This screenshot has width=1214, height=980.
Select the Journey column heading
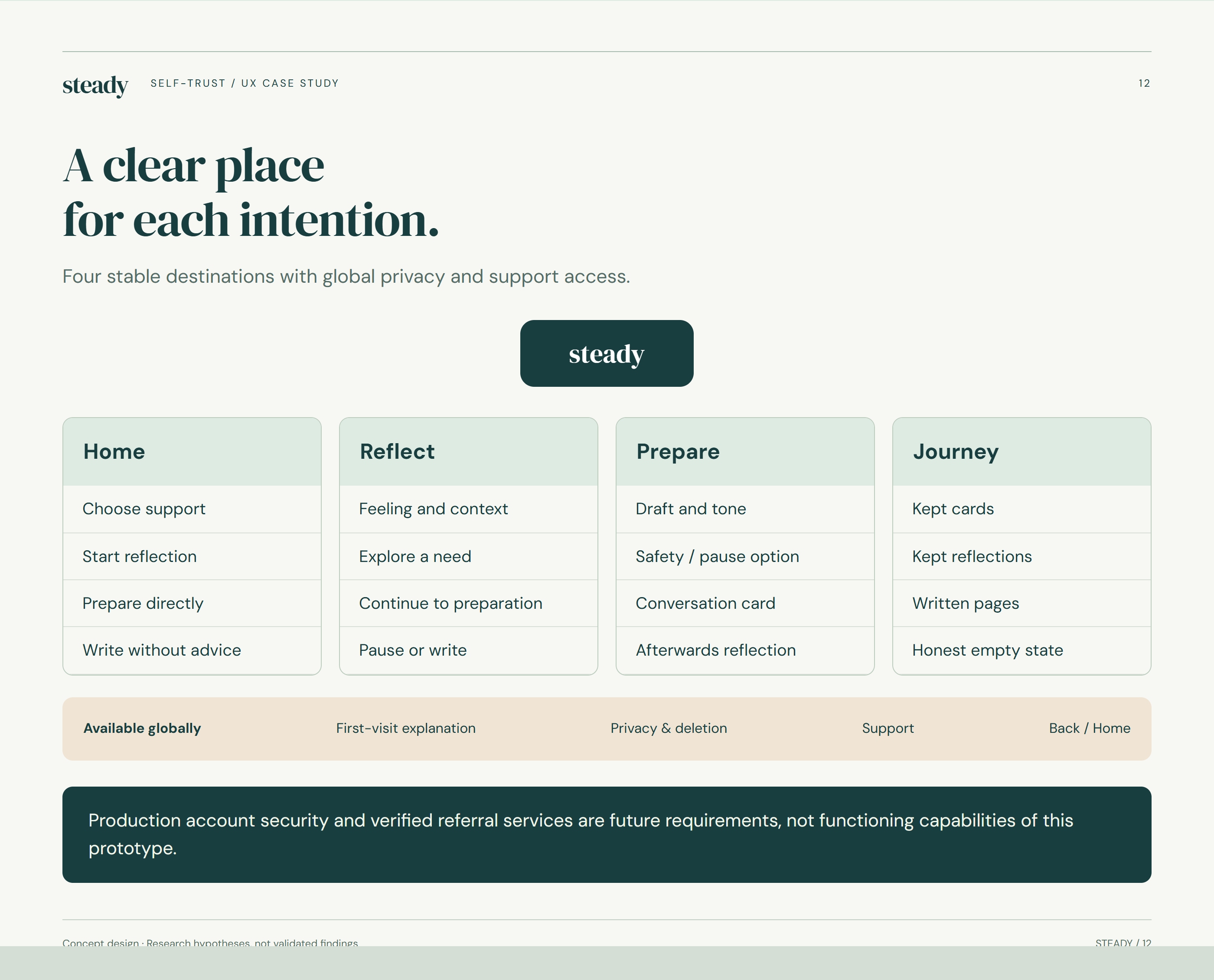(x=1021, y=451)
